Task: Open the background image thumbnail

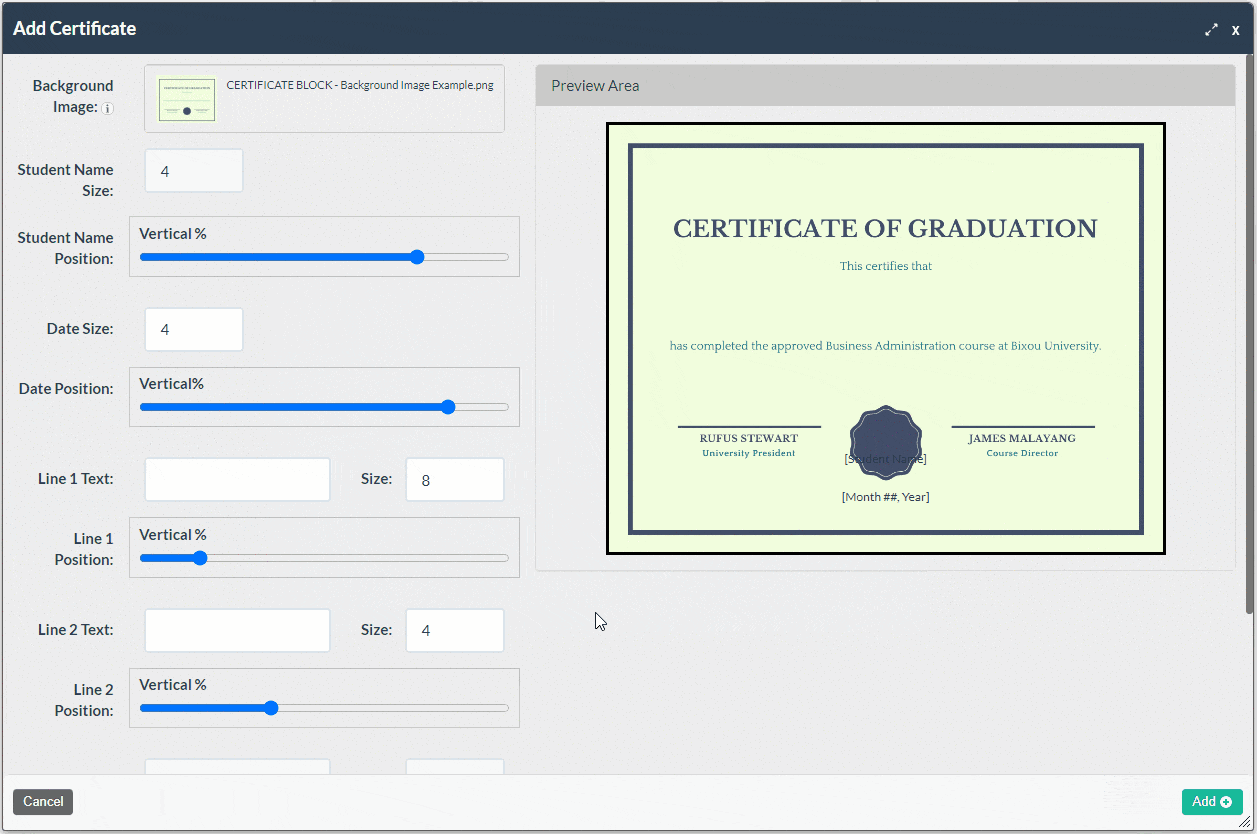Action: 187,99
